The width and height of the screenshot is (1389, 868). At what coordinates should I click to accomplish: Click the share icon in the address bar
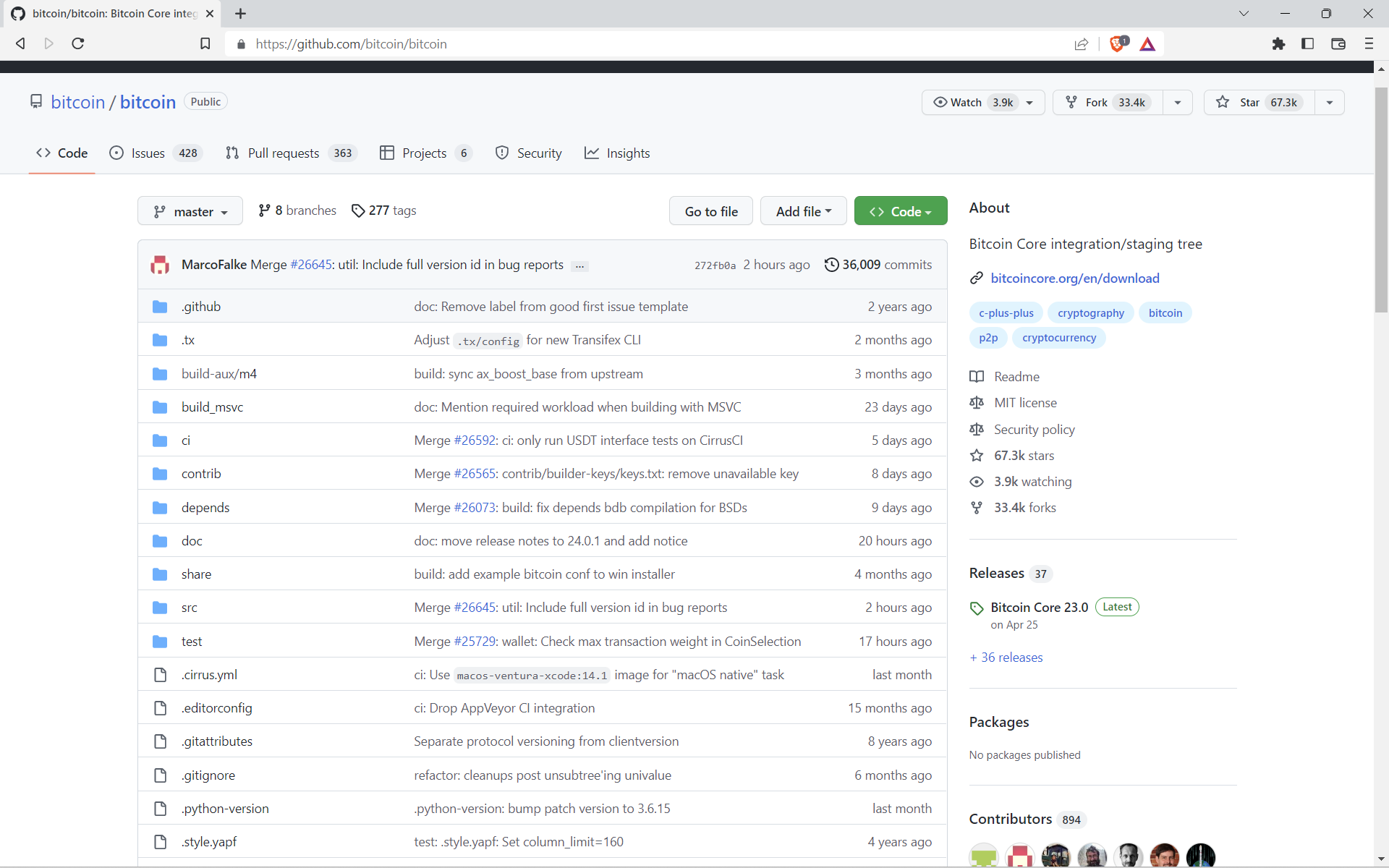[x=1082, y=43]
